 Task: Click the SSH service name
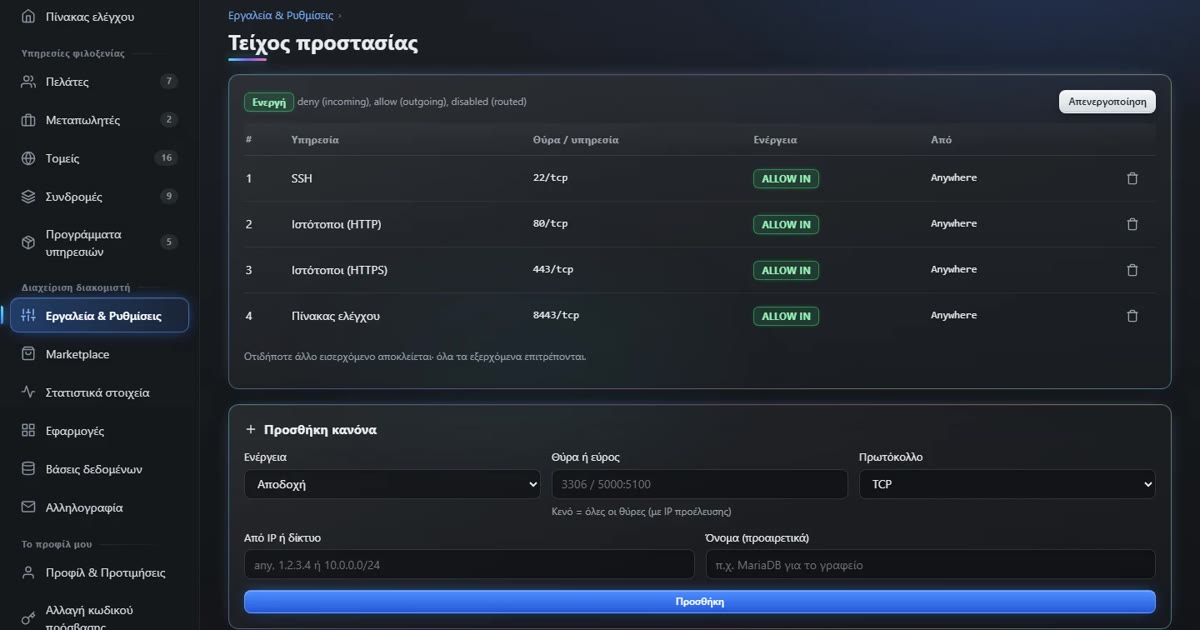tap(301, 178)
